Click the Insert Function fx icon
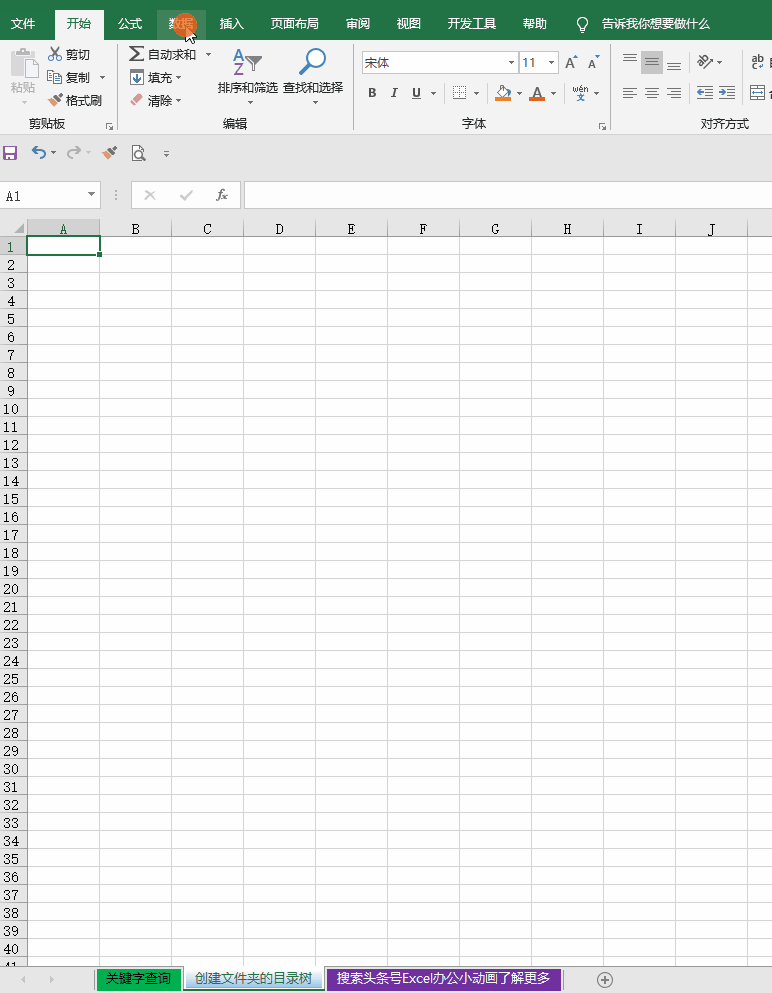 tap(222, 195)
